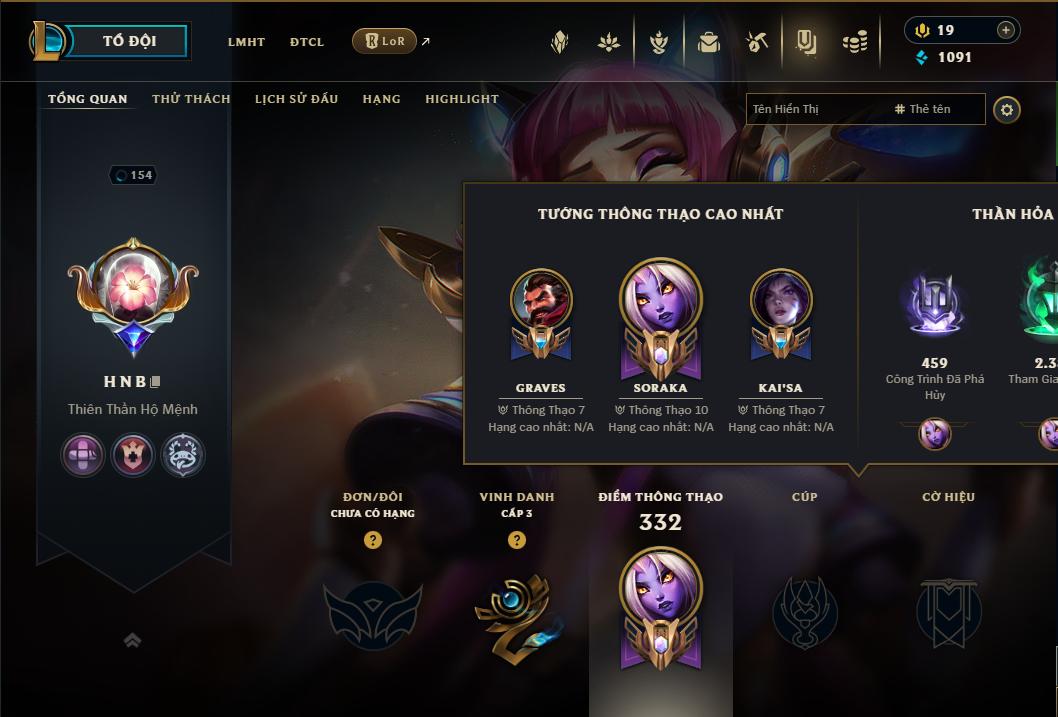Click the TỔ ĐỘI party button
1058x717 pixels.
[x=128, y=41]
